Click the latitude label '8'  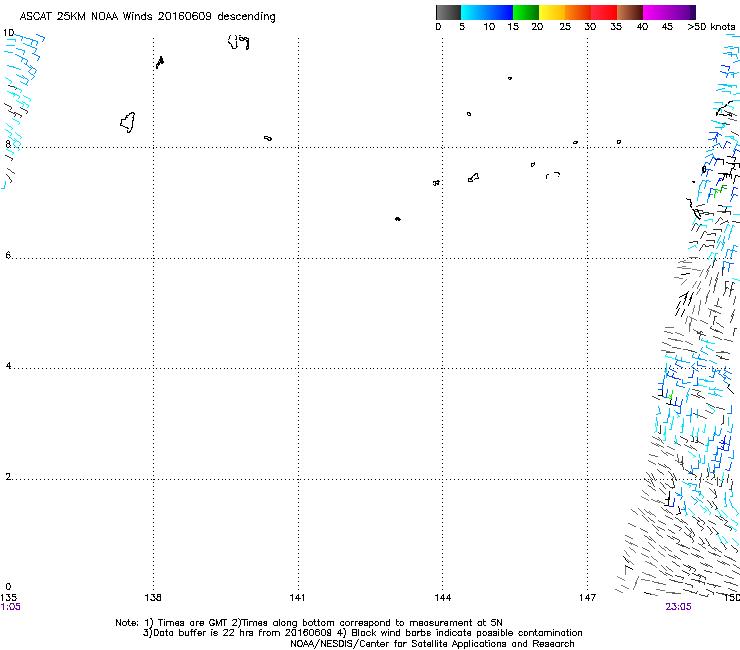point(8,144)
